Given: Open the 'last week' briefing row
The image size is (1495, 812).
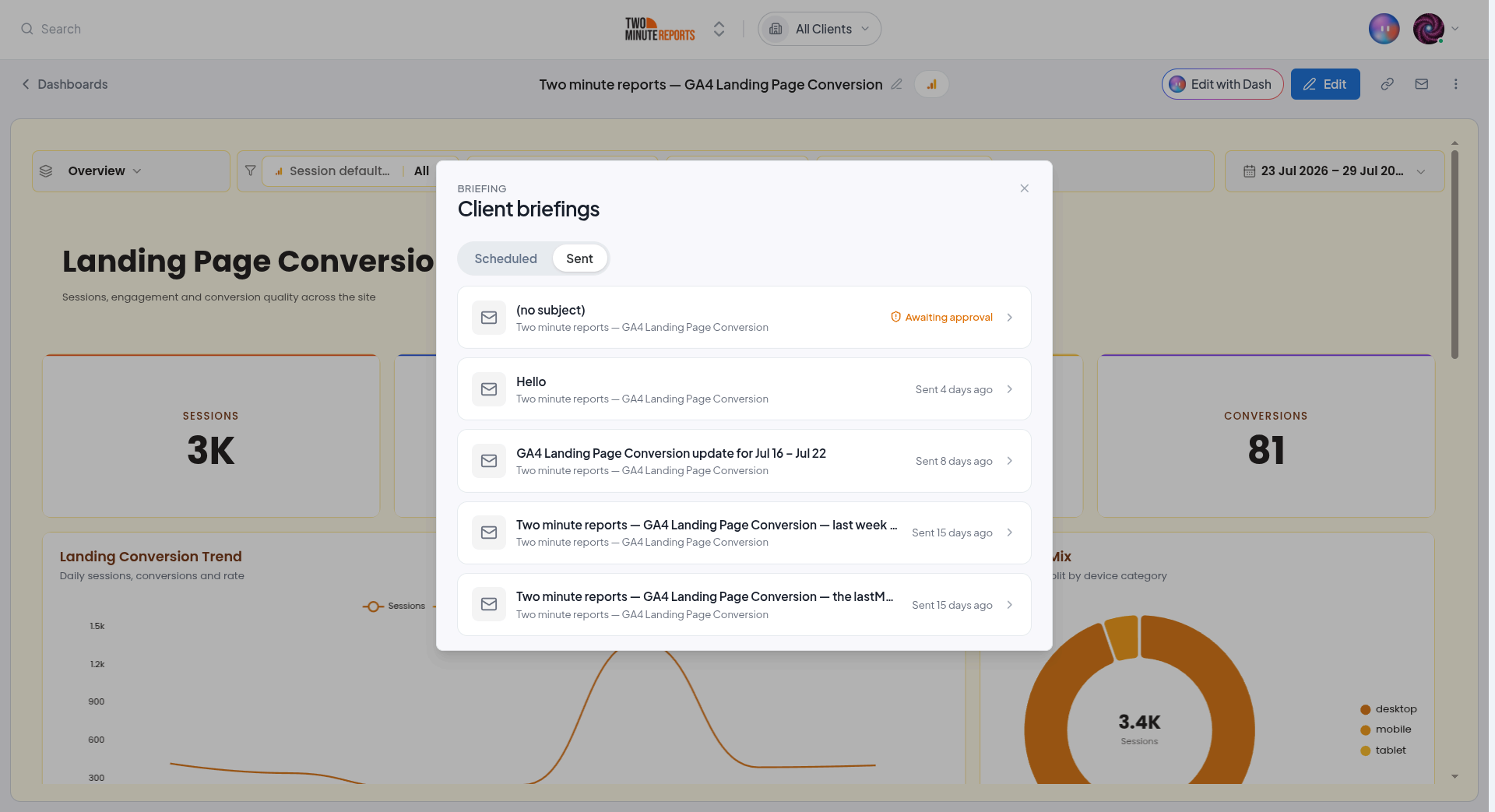Looking at the screenshot, I should 744,533.
